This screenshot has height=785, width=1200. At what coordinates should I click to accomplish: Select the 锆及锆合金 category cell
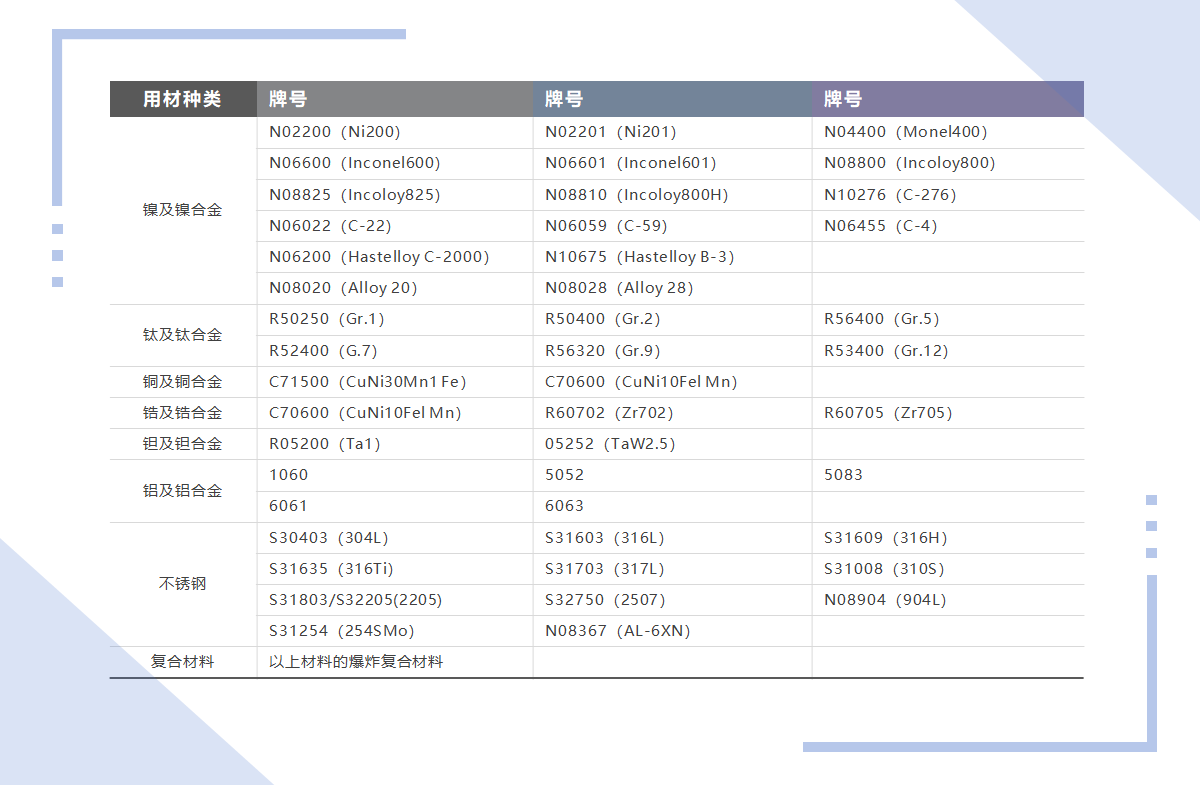click(x=183, y=413)
